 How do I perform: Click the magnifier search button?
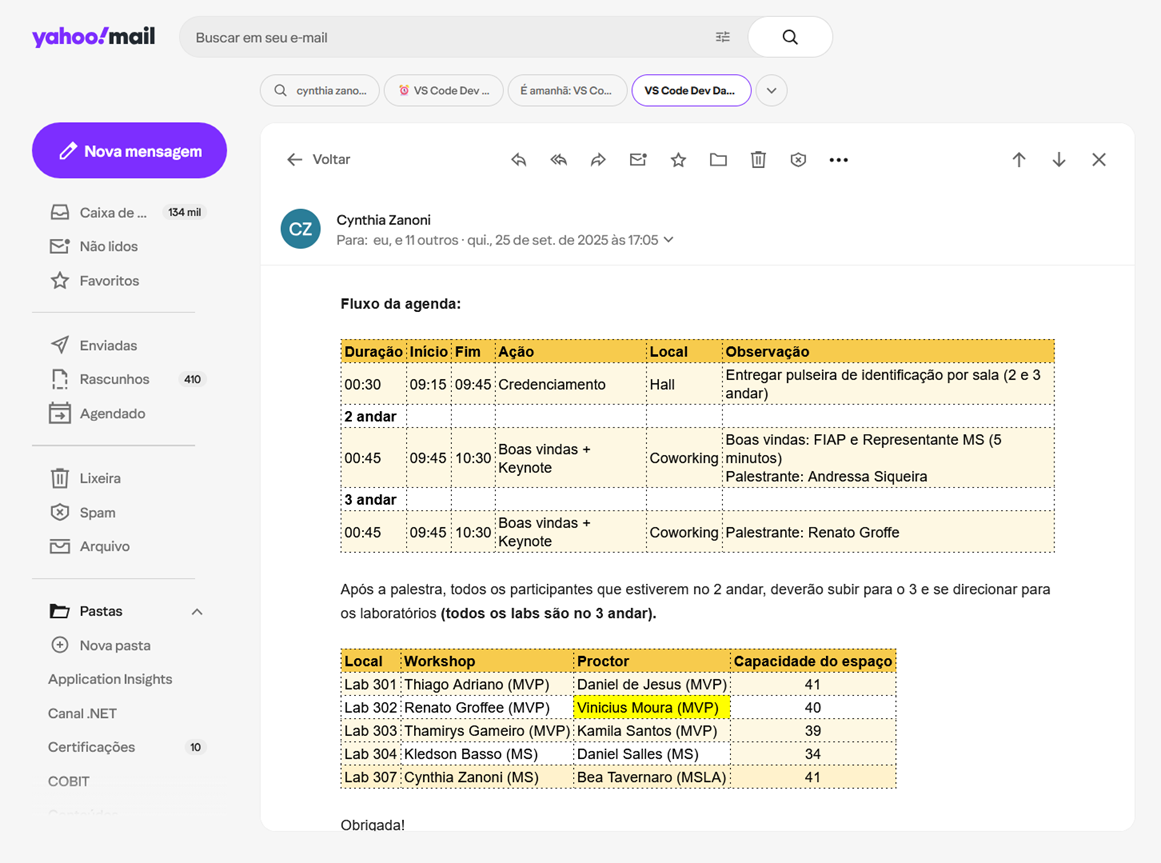click(x=790, y=37)
